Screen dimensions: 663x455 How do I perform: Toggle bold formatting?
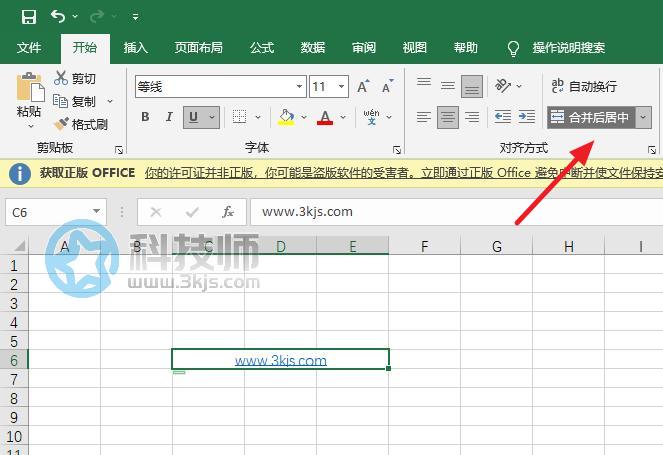(145, 117)
